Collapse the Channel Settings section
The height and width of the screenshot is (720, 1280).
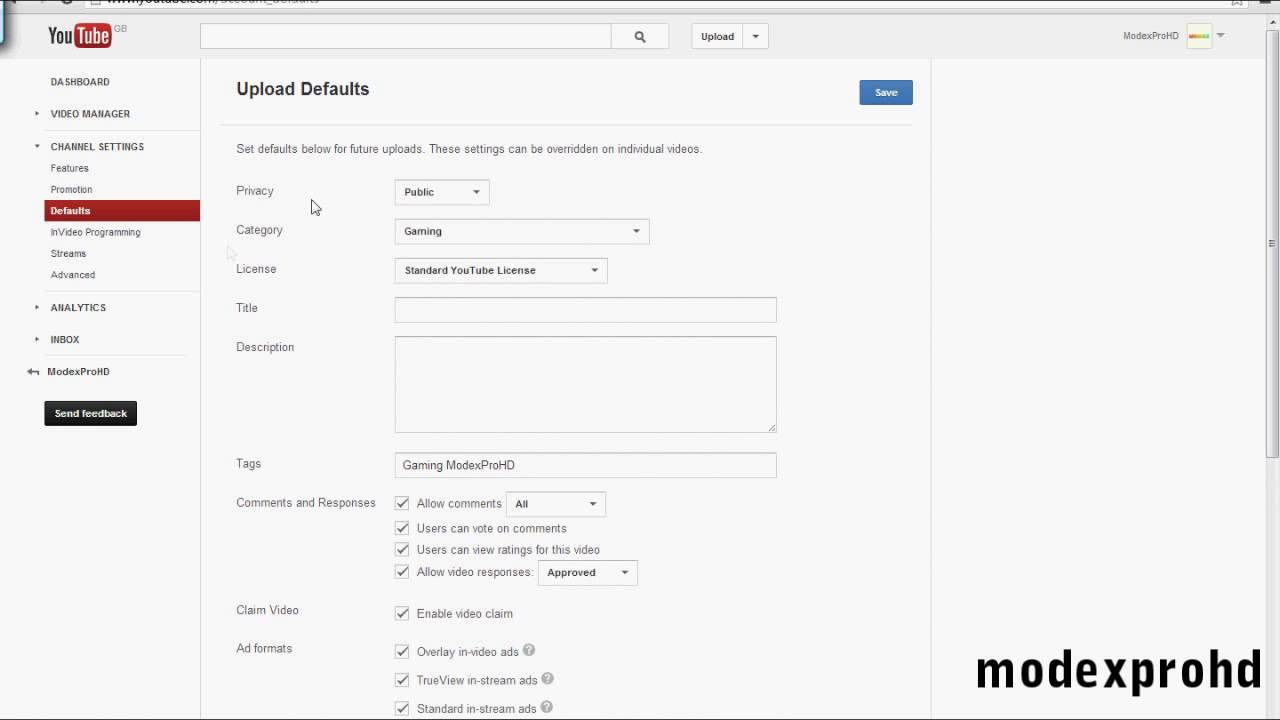tap(37, 147)
